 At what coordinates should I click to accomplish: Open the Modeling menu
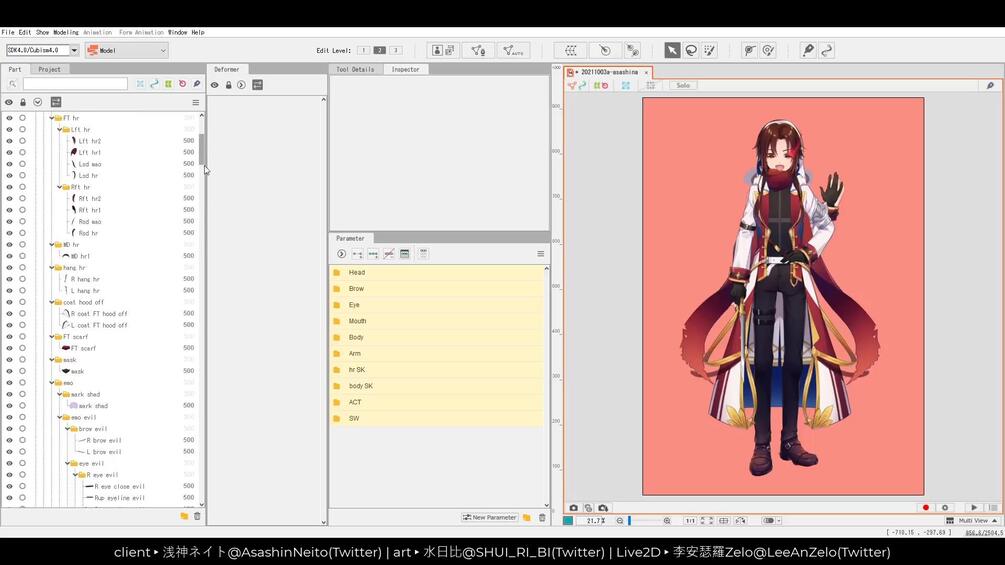click(x=65, y=32)
